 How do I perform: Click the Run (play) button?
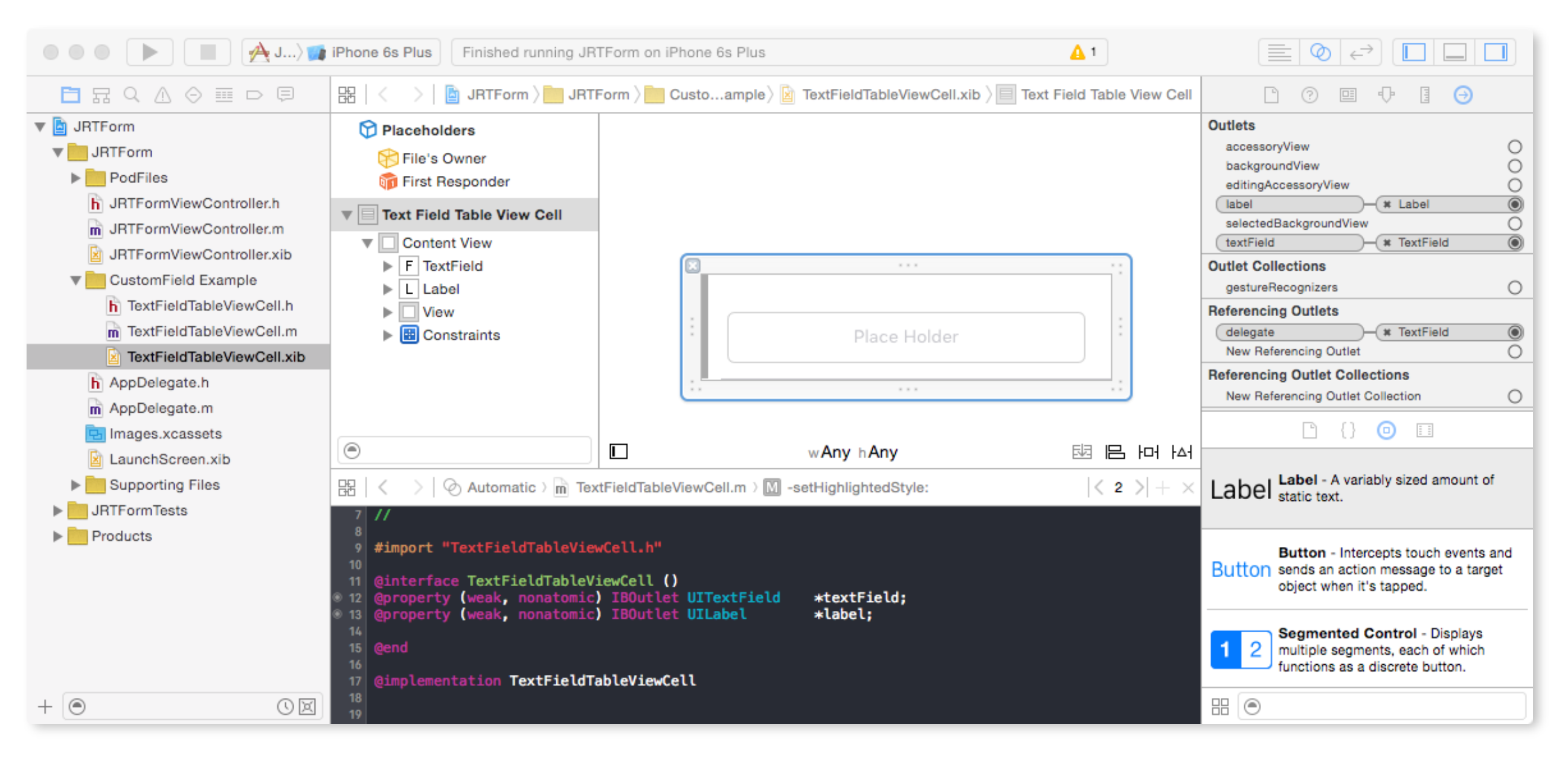[x=149, y=53]
